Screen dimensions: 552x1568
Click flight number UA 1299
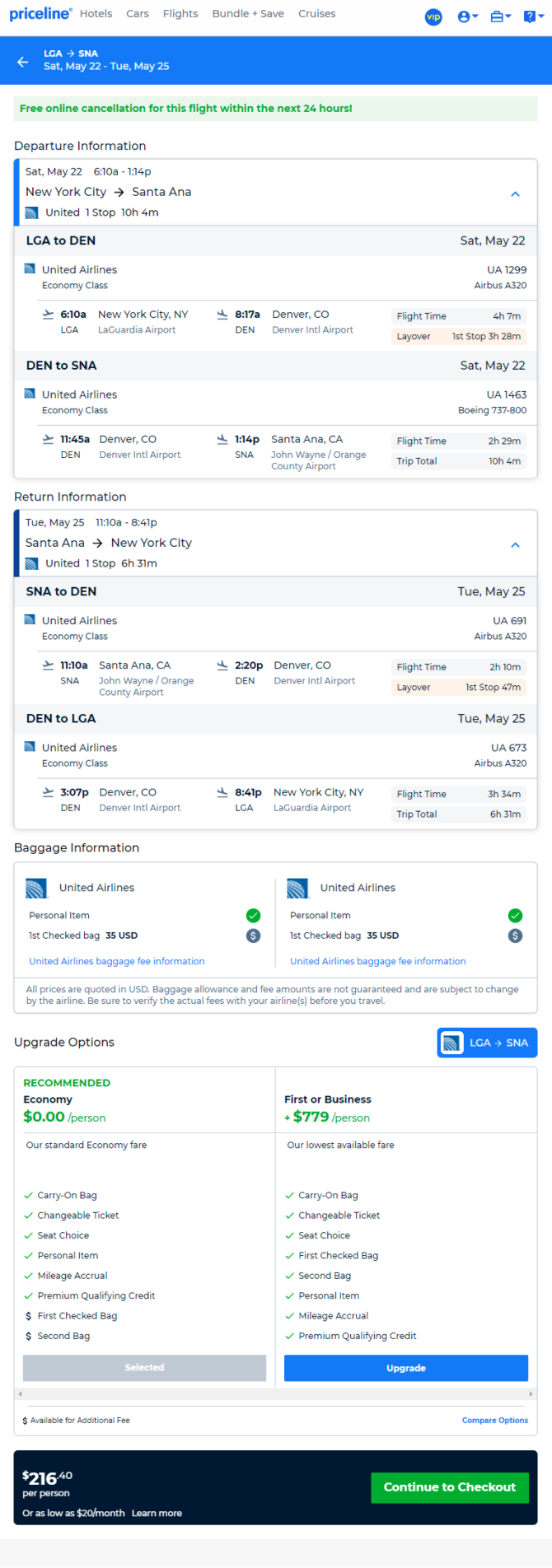coord(507,269)
